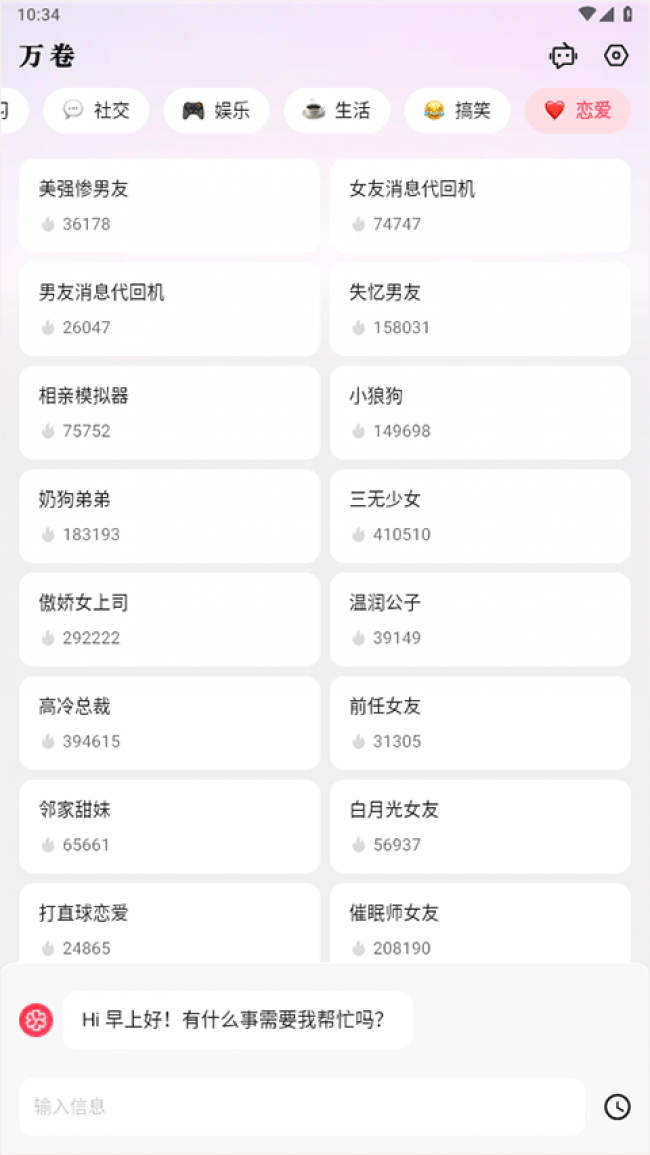Open the 美强惨男友 card
Screen dimensions: 650x1155
[169, 205]
